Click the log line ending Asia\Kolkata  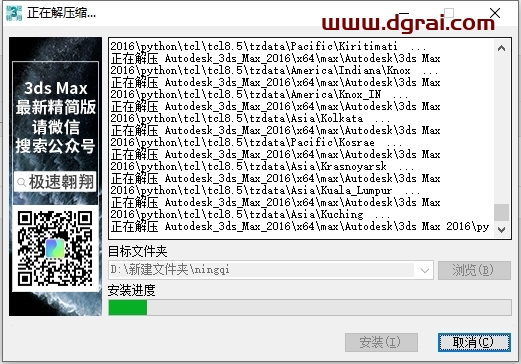point(250,118)
